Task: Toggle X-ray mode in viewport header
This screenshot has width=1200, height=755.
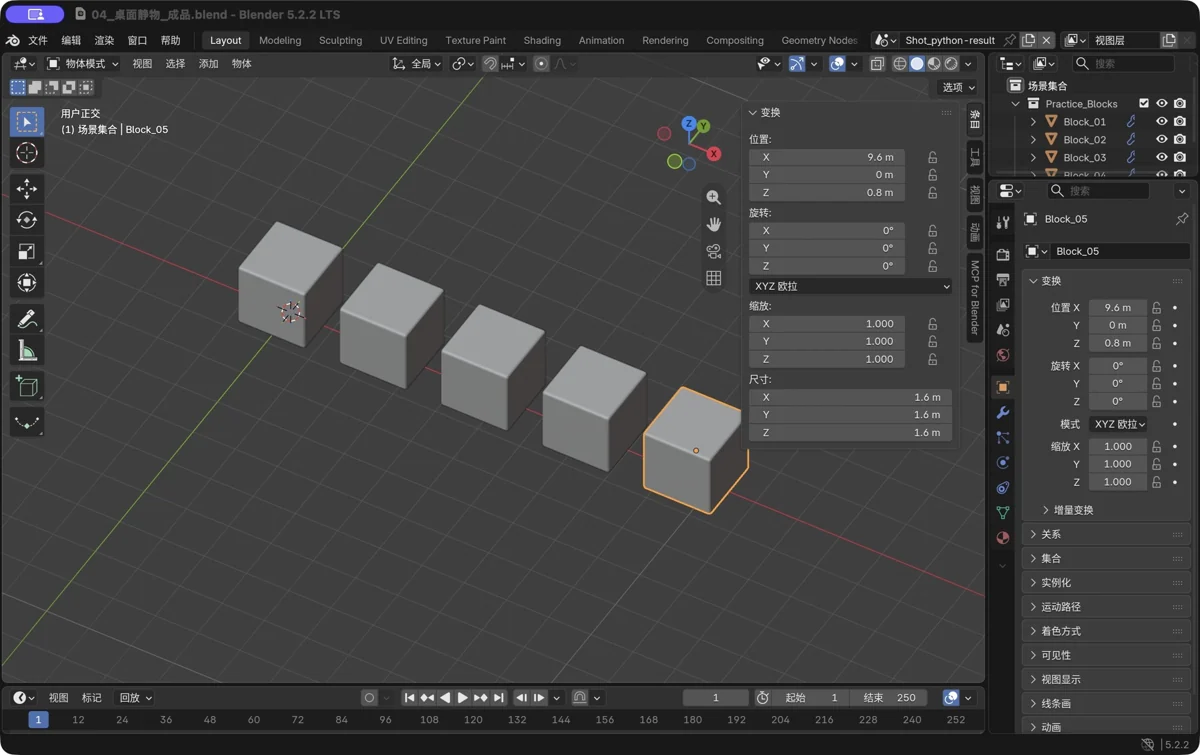Action: [x=877, y=64]
